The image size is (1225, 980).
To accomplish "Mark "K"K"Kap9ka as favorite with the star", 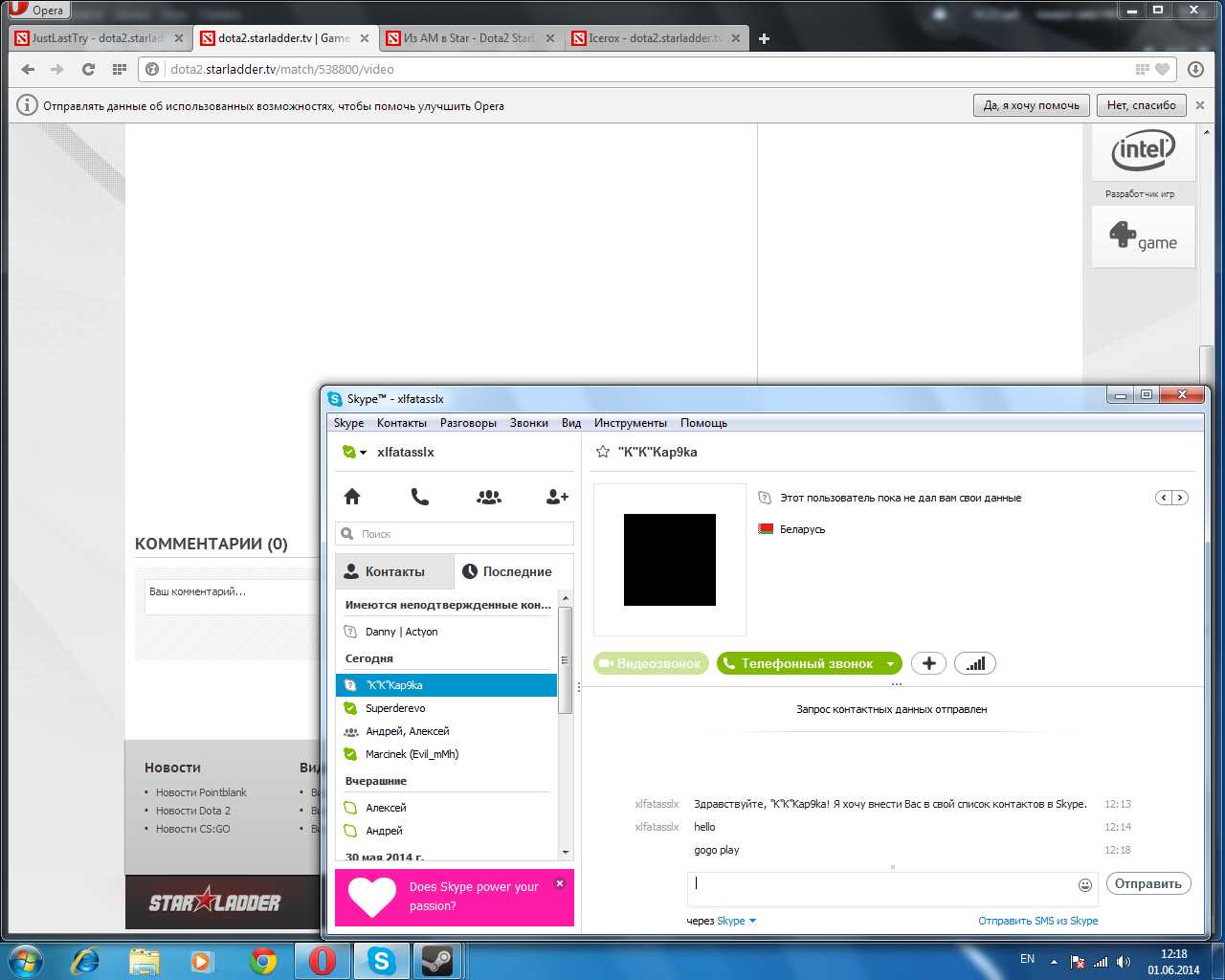I will pyautogui.click(x=603, y=452).
